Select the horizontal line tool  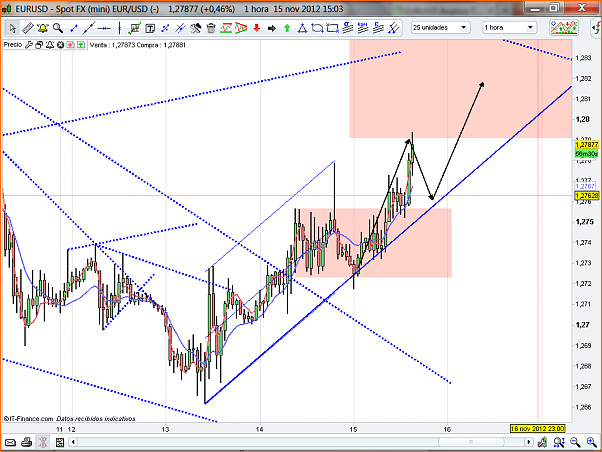(x=104, y=28)
